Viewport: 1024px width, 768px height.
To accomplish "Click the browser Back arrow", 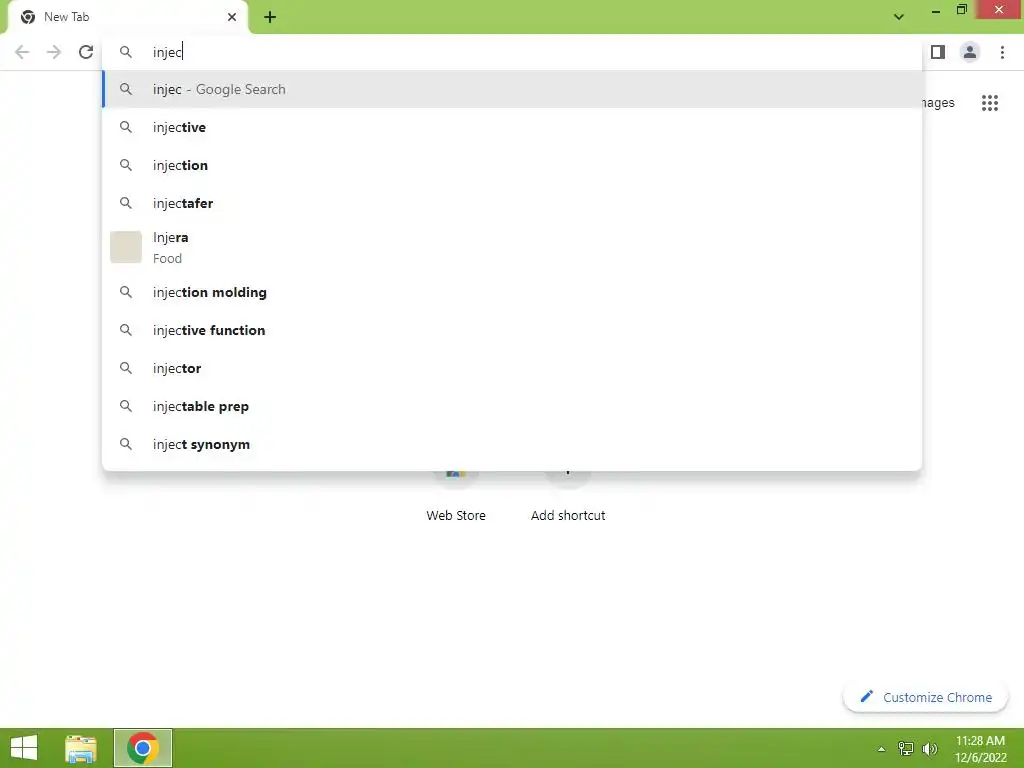I will coord(22,52).
